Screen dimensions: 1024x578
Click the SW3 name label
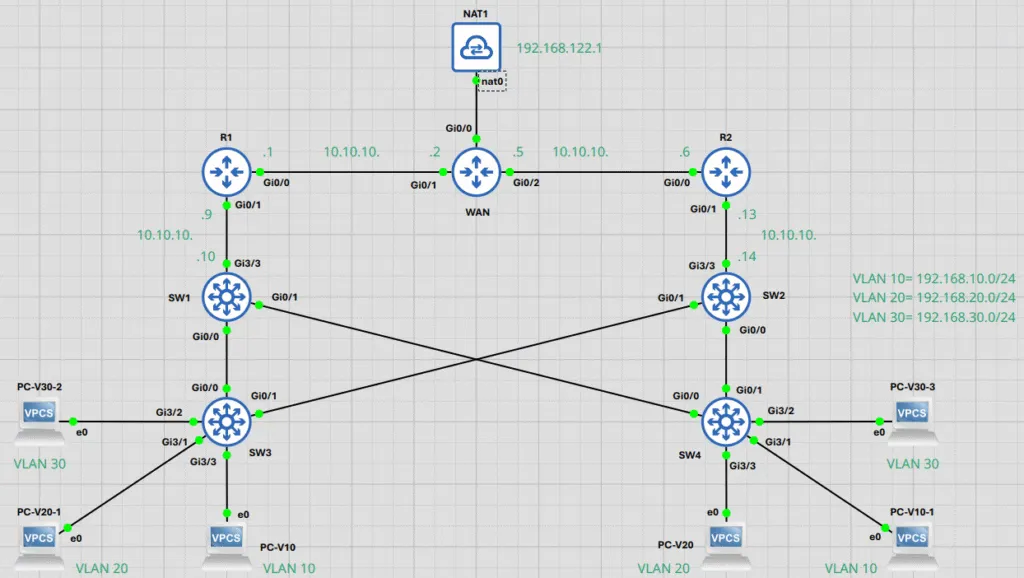pyautogui.click(x=260, y=453)
